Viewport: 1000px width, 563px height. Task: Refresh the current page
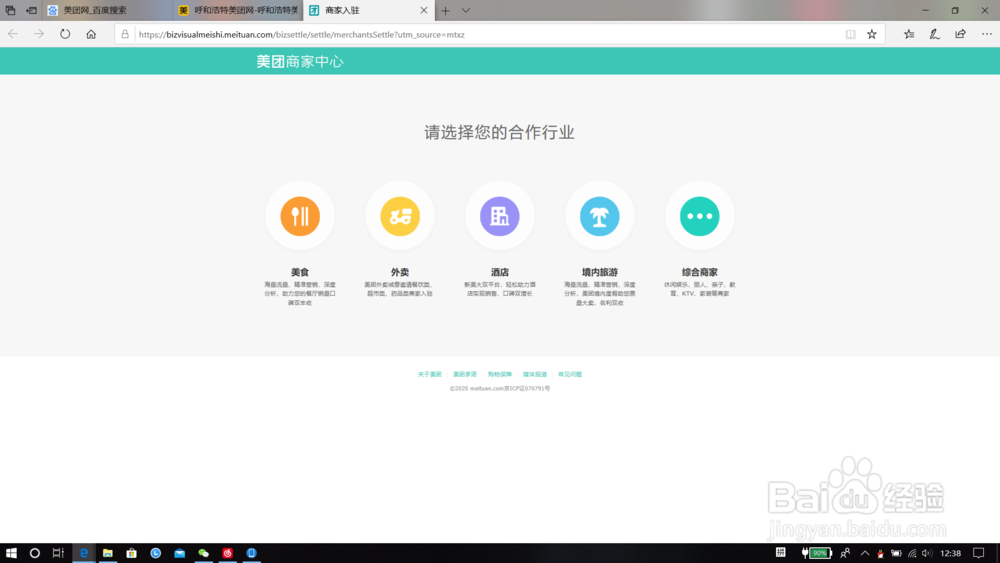click(x=65, y=34)
